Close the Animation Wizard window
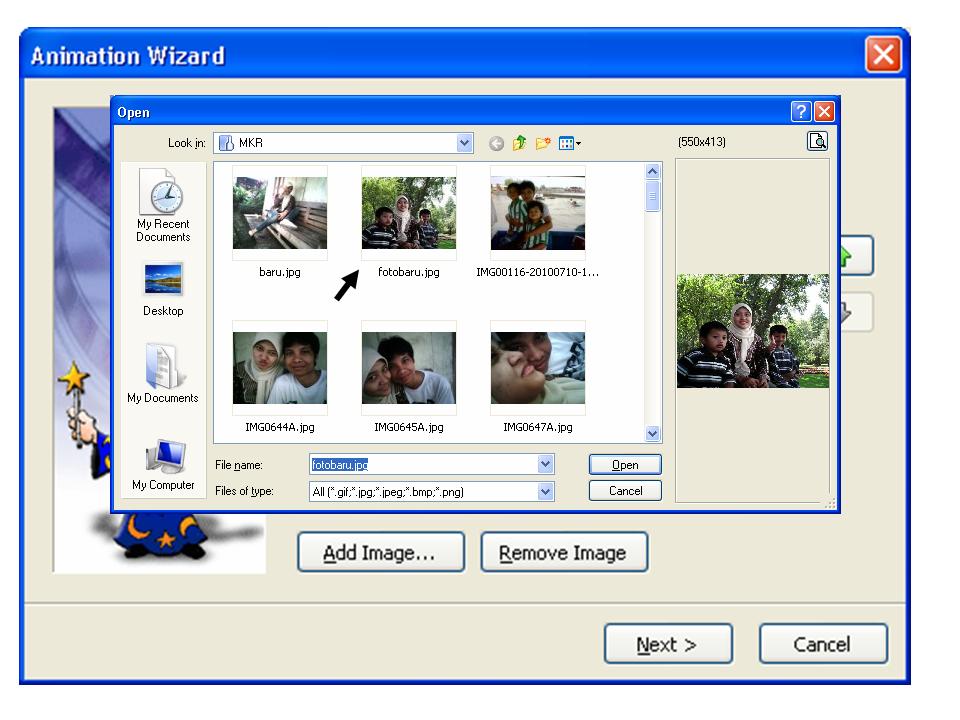960x720 pixels. [883, 55]
